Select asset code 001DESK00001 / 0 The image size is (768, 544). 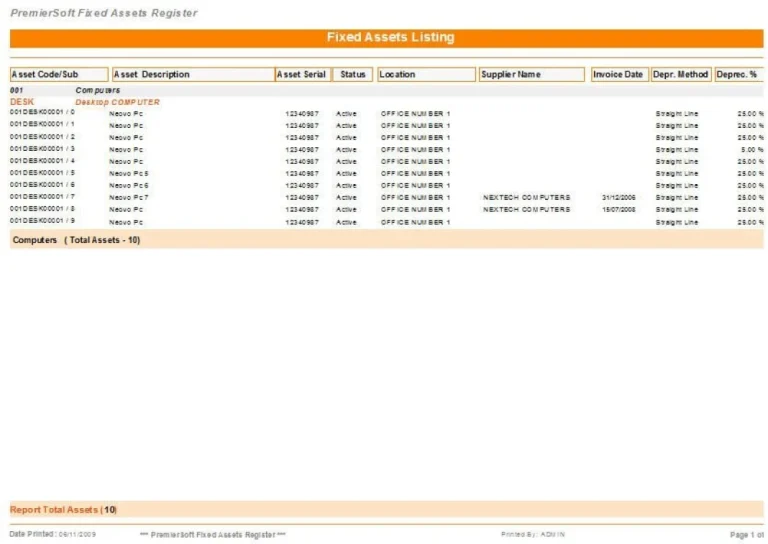42,112
